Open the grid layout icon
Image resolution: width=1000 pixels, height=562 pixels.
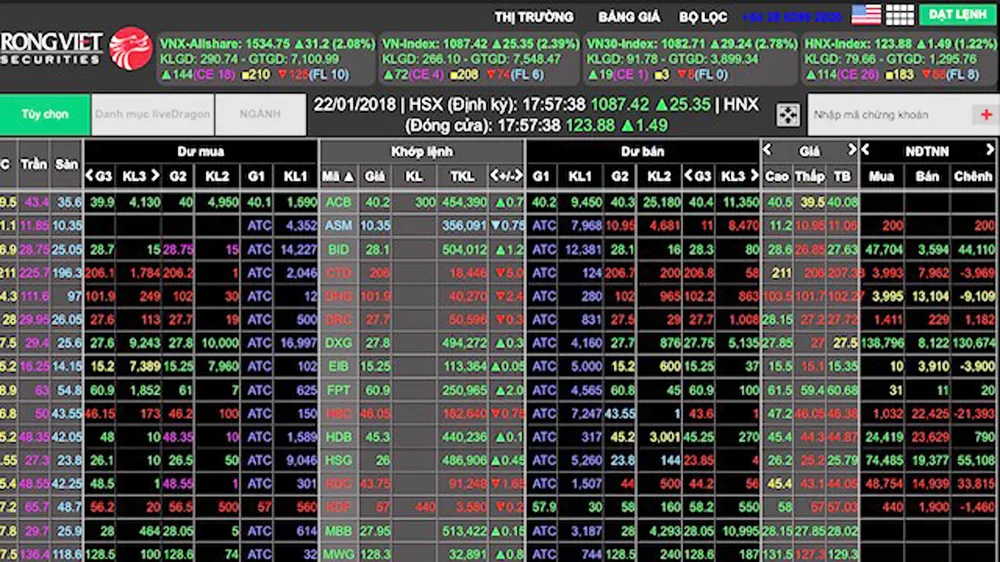(x=900, y=15)
